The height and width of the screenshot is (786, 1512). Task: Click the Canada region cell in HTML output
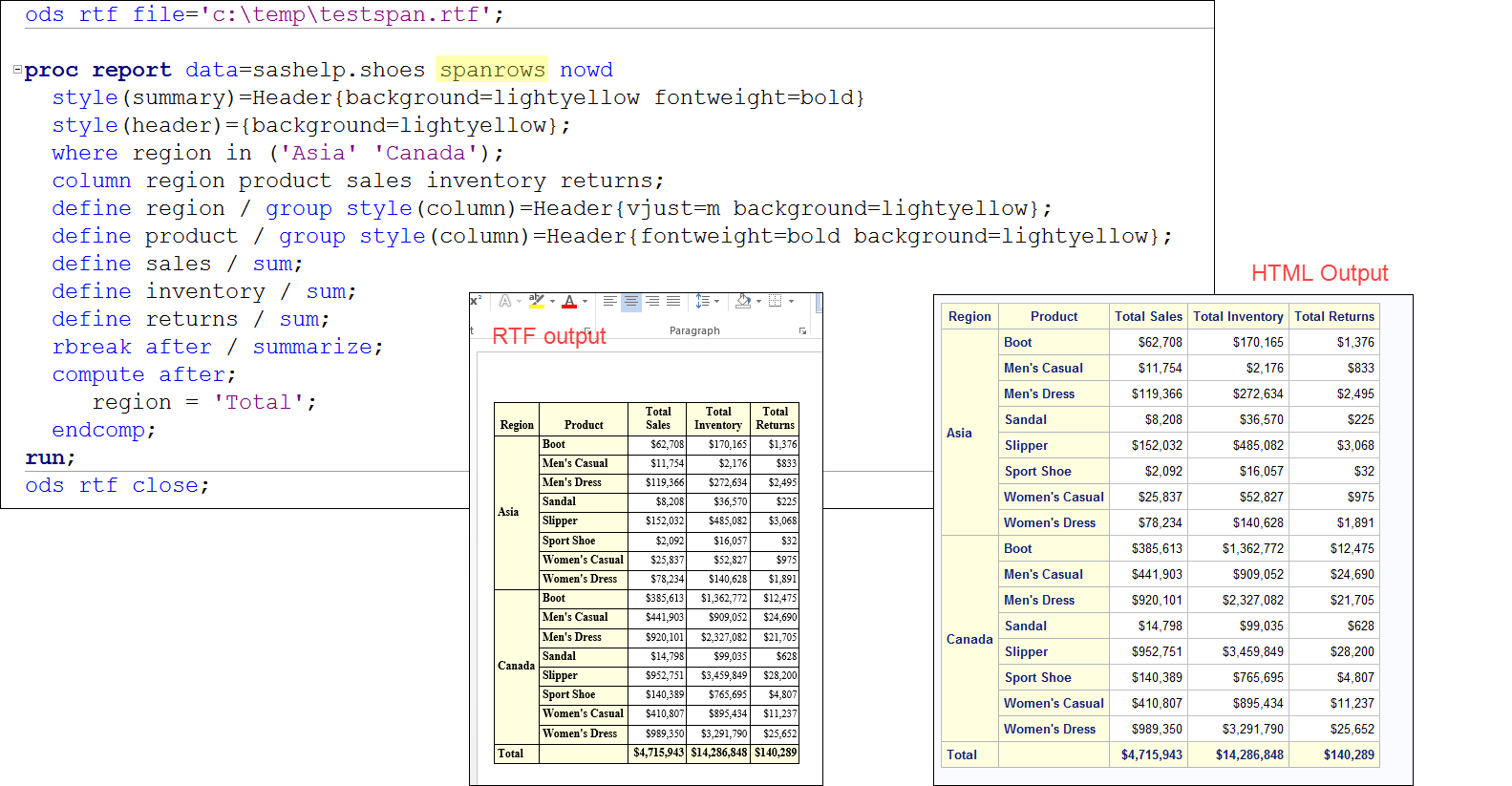point(969,639)
